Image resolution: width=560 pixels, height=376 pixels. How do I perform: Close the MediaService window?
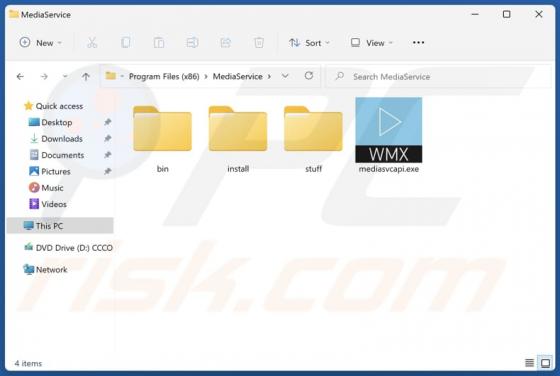pyautogui.click(x=539, y=14)
